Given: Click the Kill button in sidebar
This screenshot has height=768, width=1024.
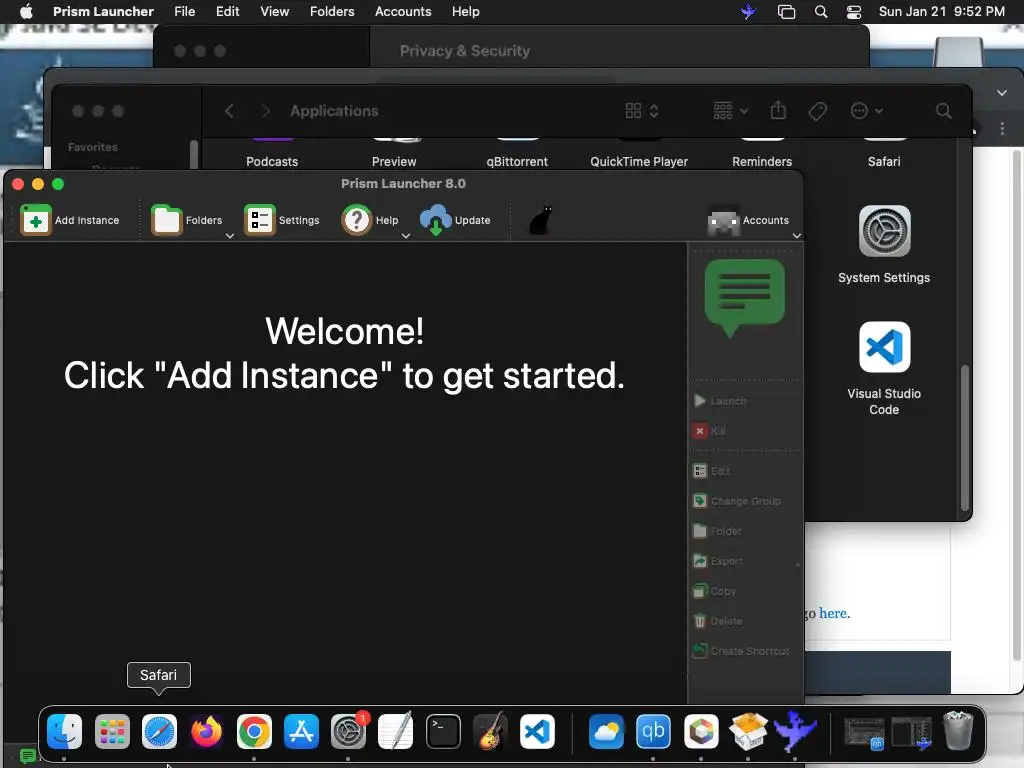Looking at the screenshot, I should [709, 431].
